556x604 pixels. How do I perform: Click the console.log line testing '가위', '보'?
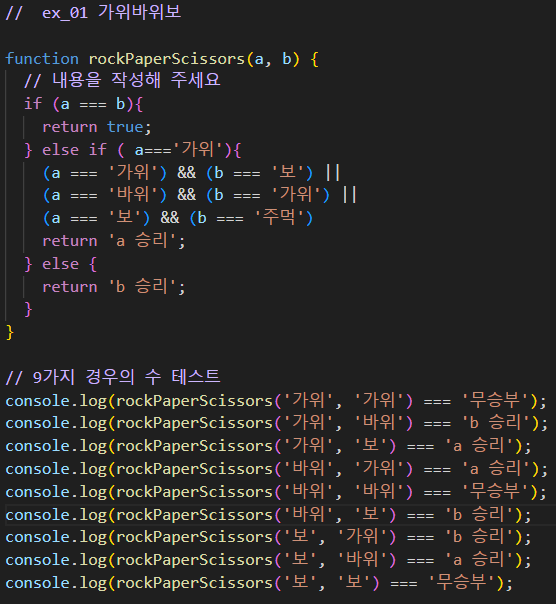pyautogui.click(x=268, y=446)
